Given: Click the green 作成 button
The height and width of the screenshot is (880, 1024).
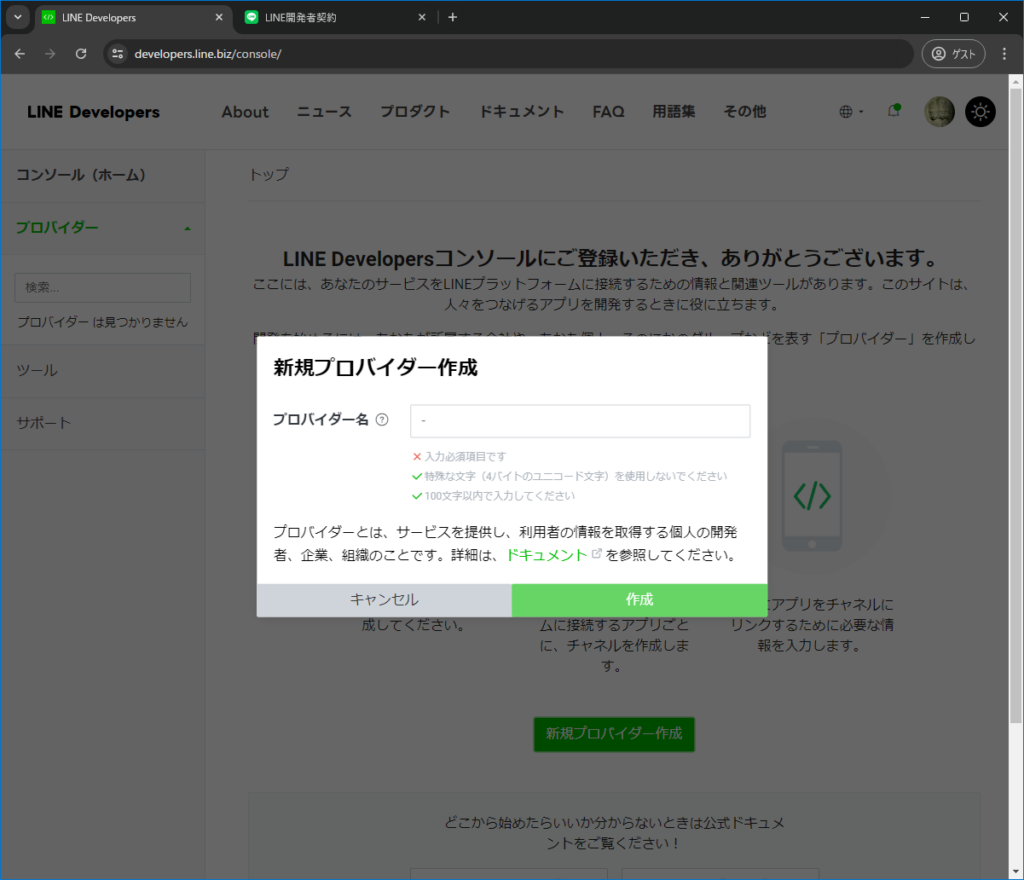Looking at the screenshot, I should pos(639,600).
